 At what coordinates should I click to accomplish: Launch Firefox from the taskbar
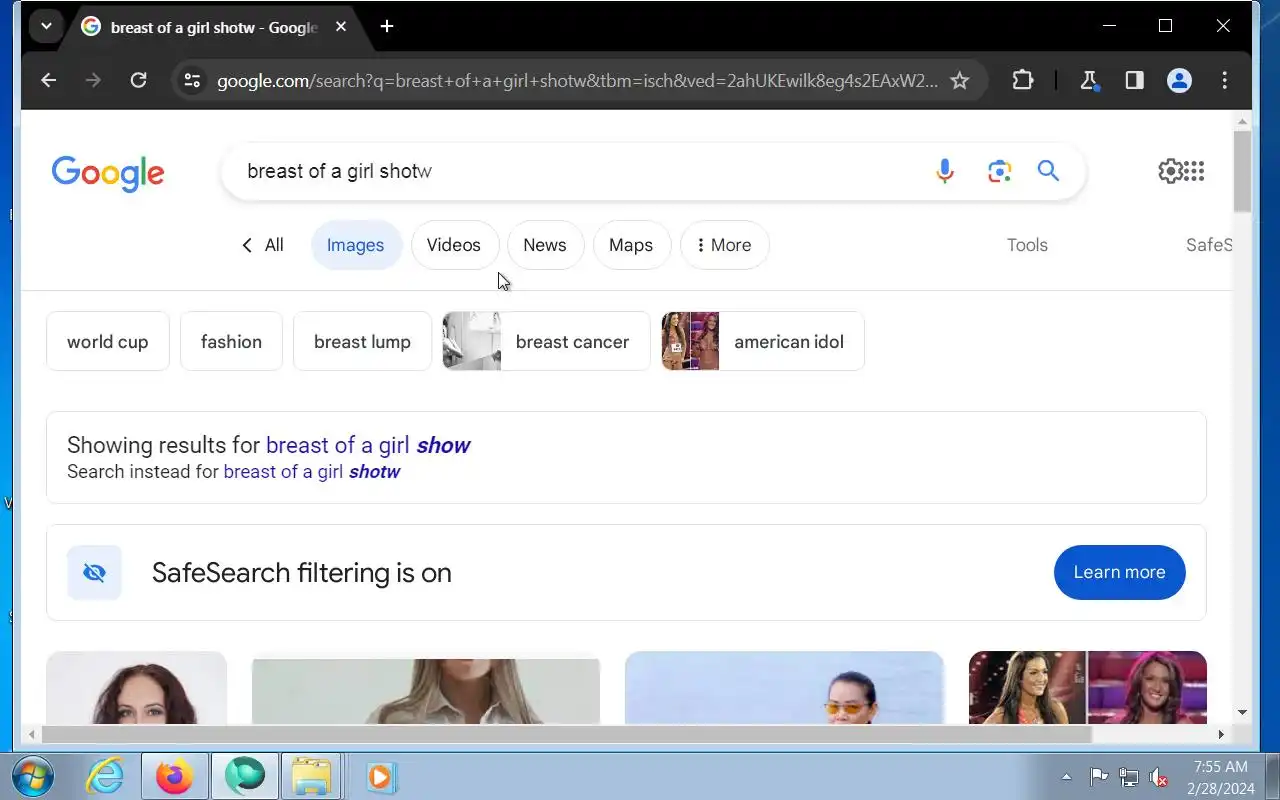pos(174,777)
